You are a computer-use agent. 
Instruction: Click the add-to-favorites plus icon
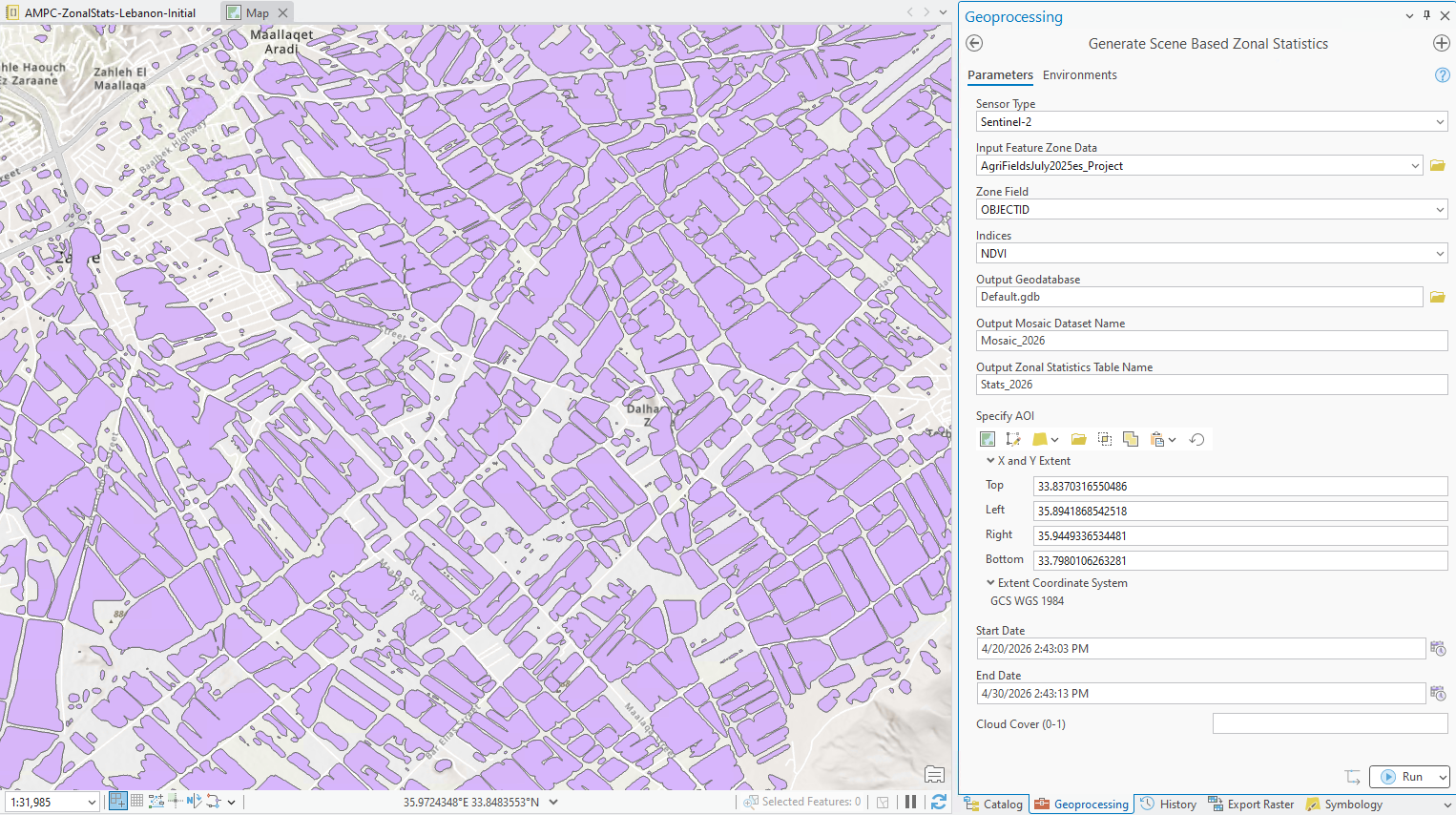[x=1442, y=43]
